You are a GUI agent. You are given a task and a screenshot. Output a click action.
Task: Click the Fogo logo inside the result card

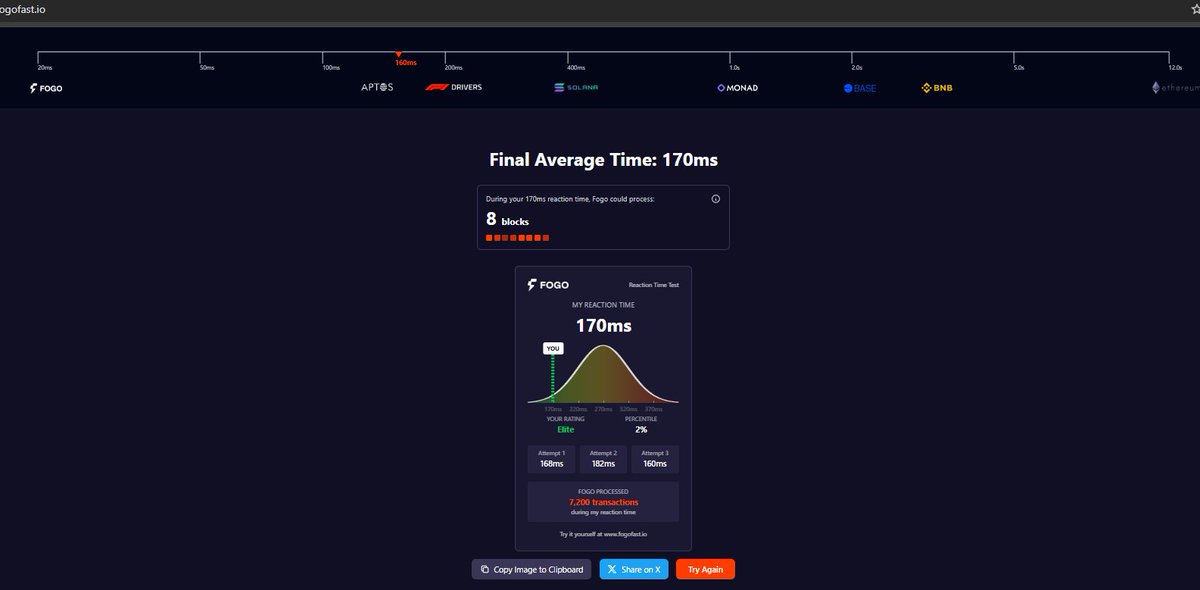[x=548, y=285]
